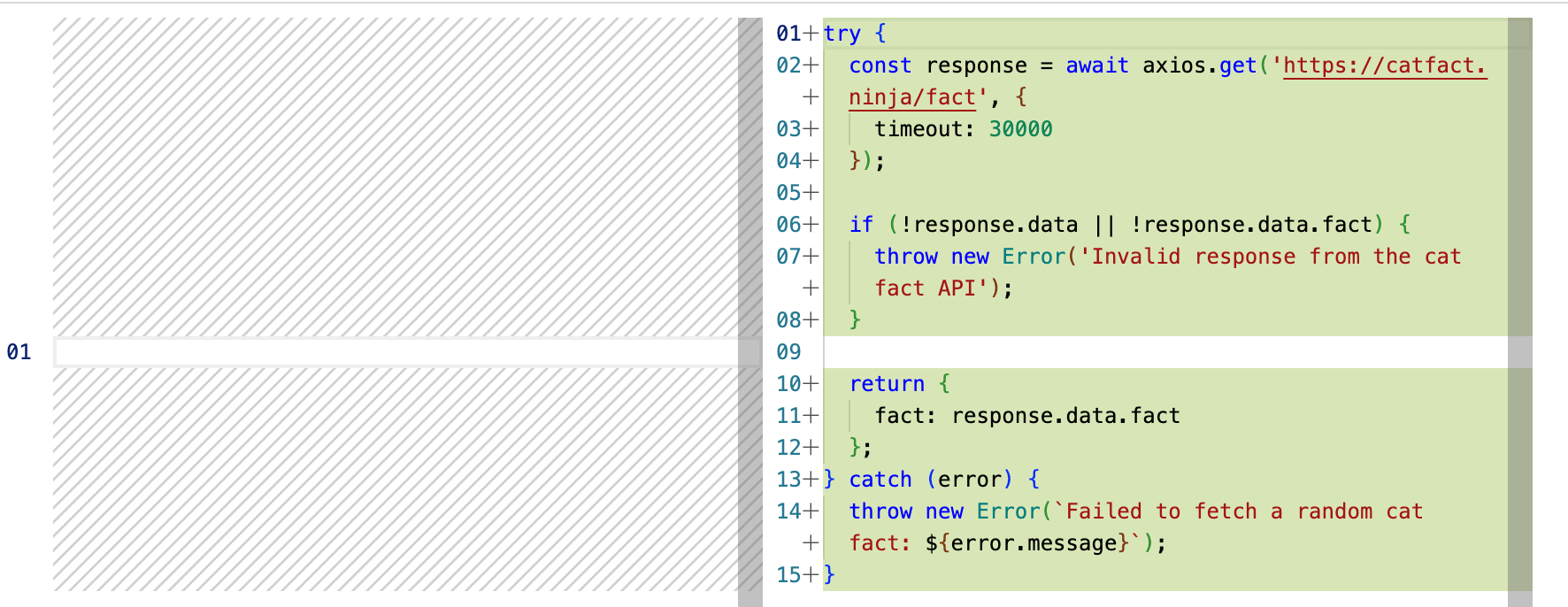This screenshot has width=1568, height=607.
Task: Click 'await' keyword on line 02
Action: point(1097,65)
